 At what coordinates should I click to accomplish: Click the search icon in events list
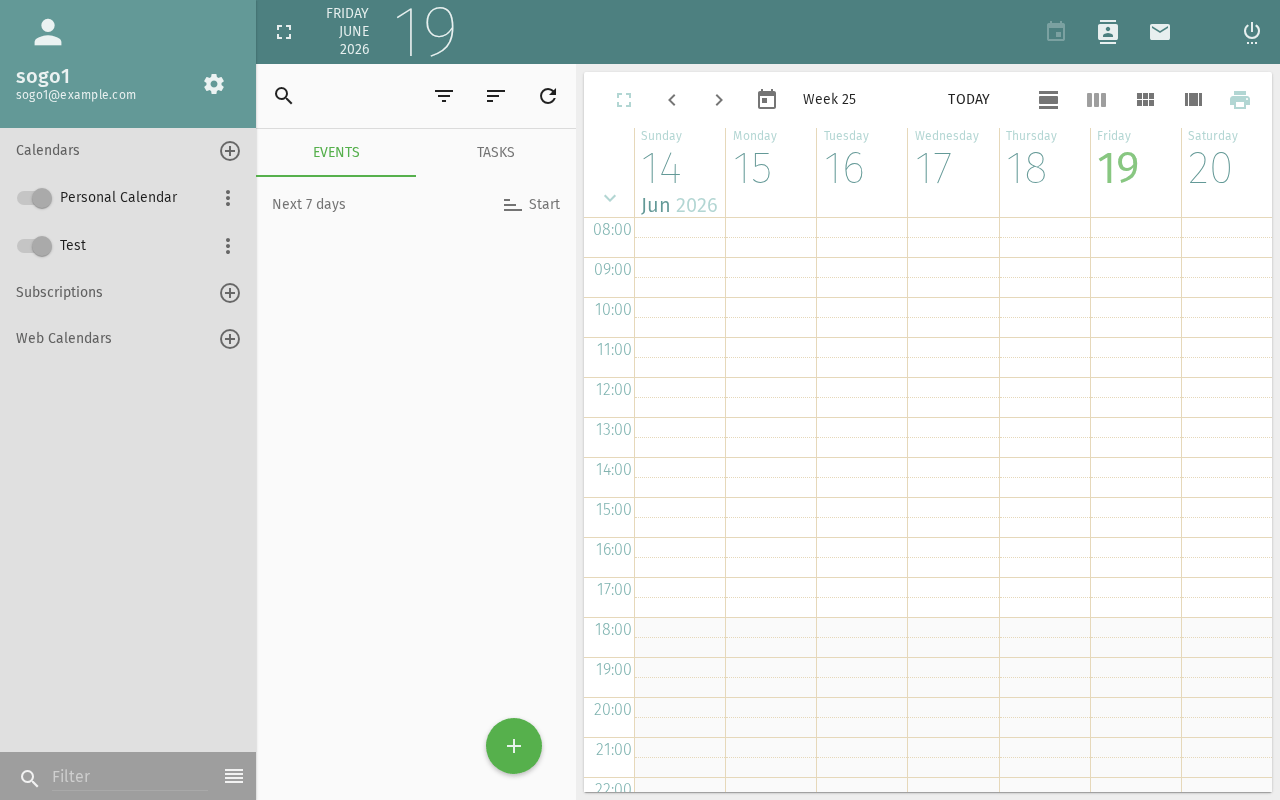pos(284,96)
